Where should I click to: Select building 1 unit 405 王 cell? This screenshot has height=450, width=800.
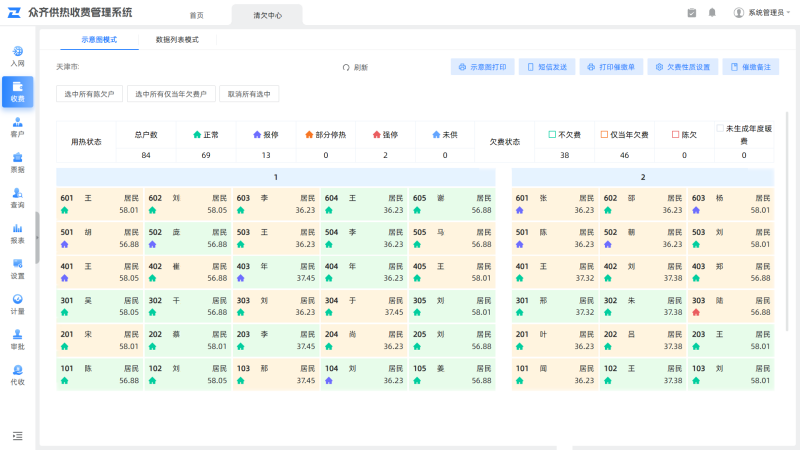click(452, 272)
